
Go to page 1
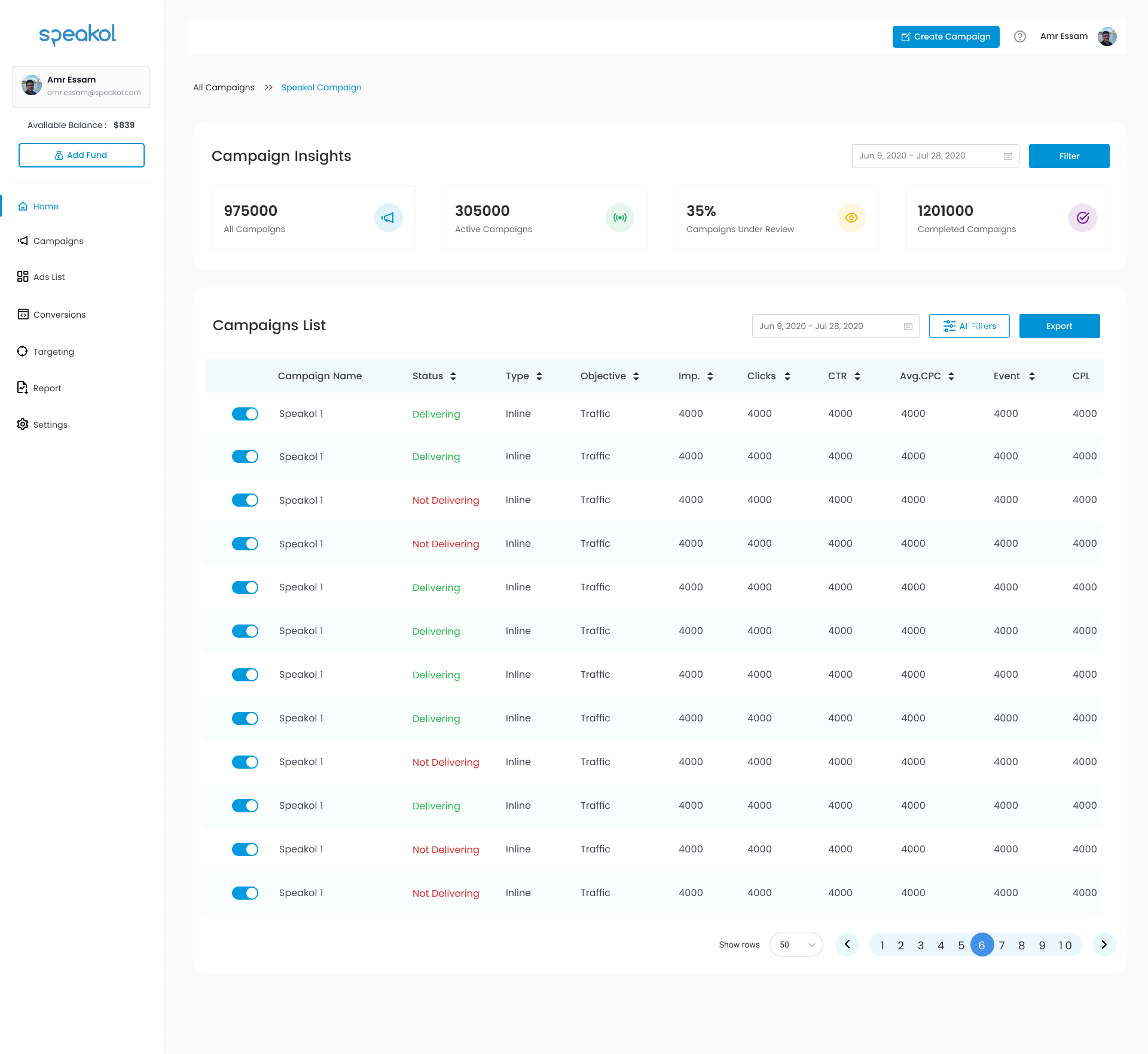pos(882,945)
